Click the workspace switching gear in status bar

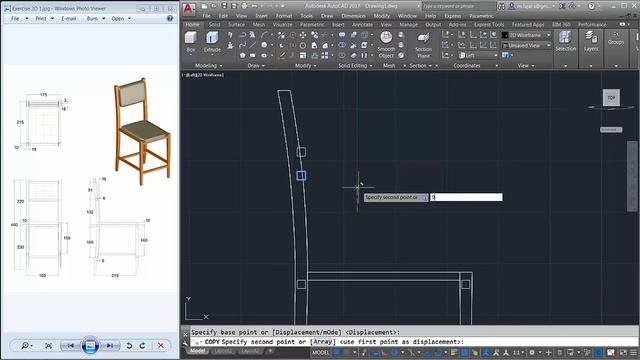click(x=532, y=352)
